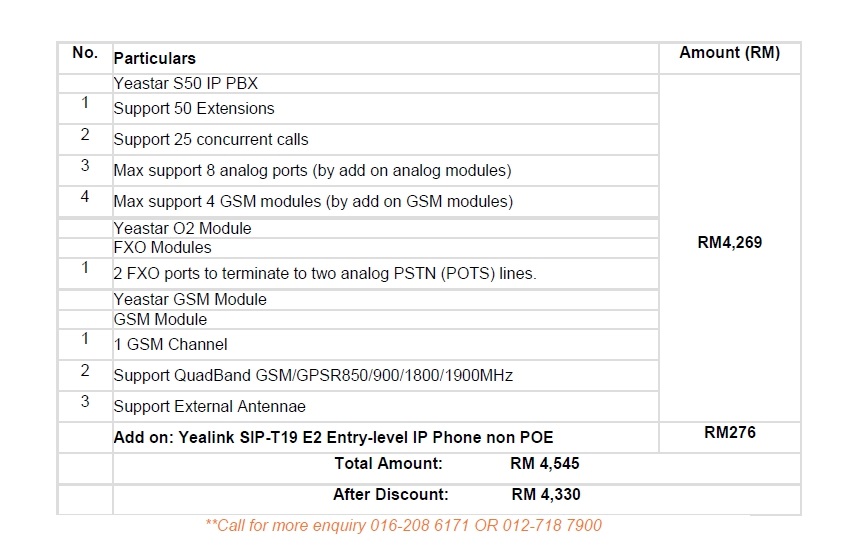
Task: Select the RM276 add-on price
Action: click(729, 433)
